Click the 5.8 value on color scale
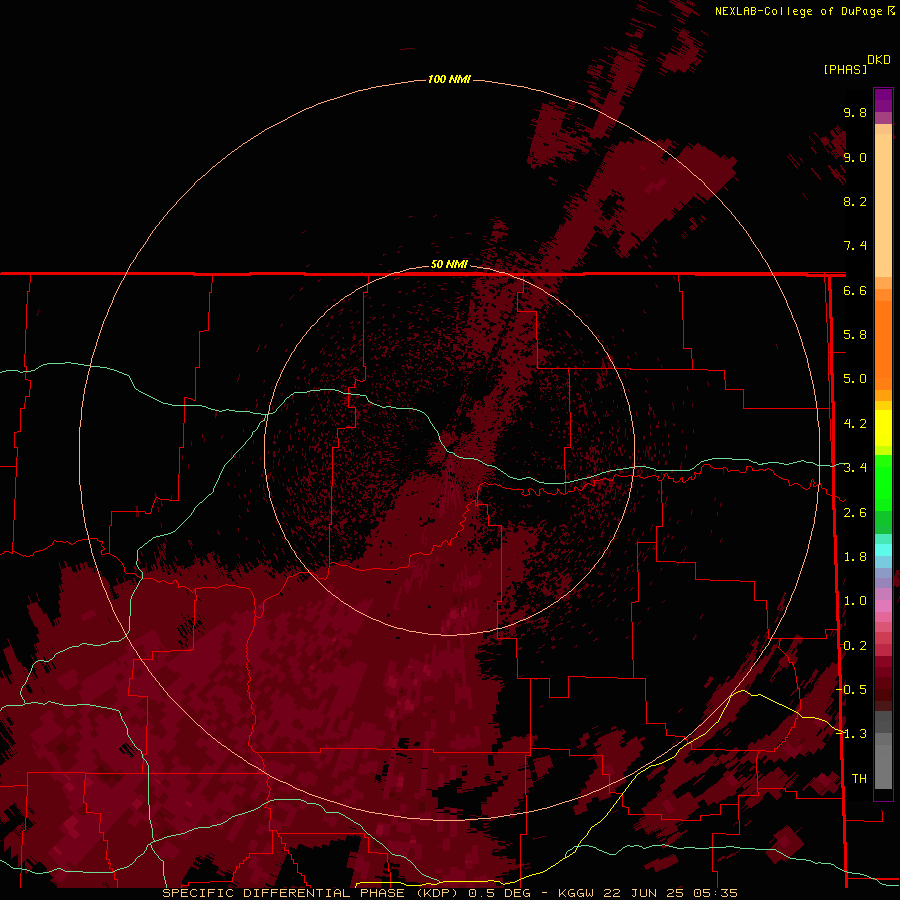 tap(855, 335)
